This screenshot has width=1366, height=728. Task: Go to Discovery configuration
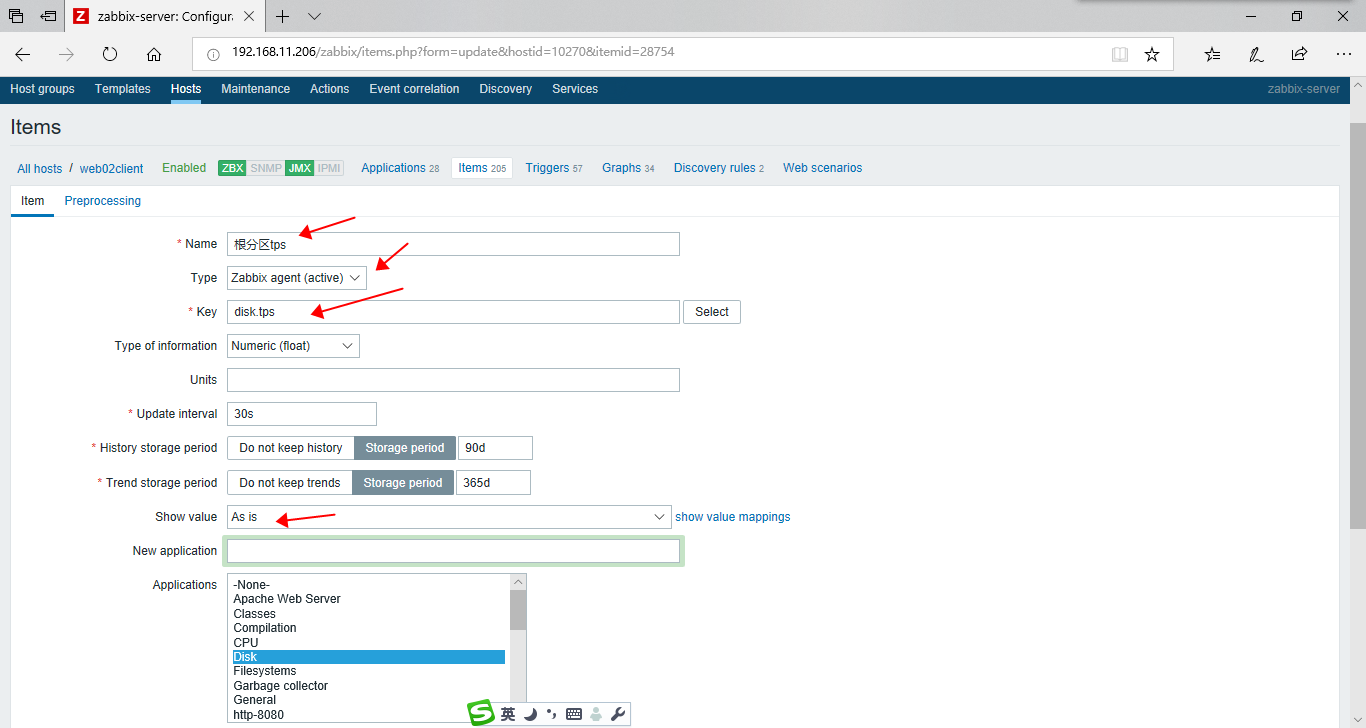click(x=506, y=89)
